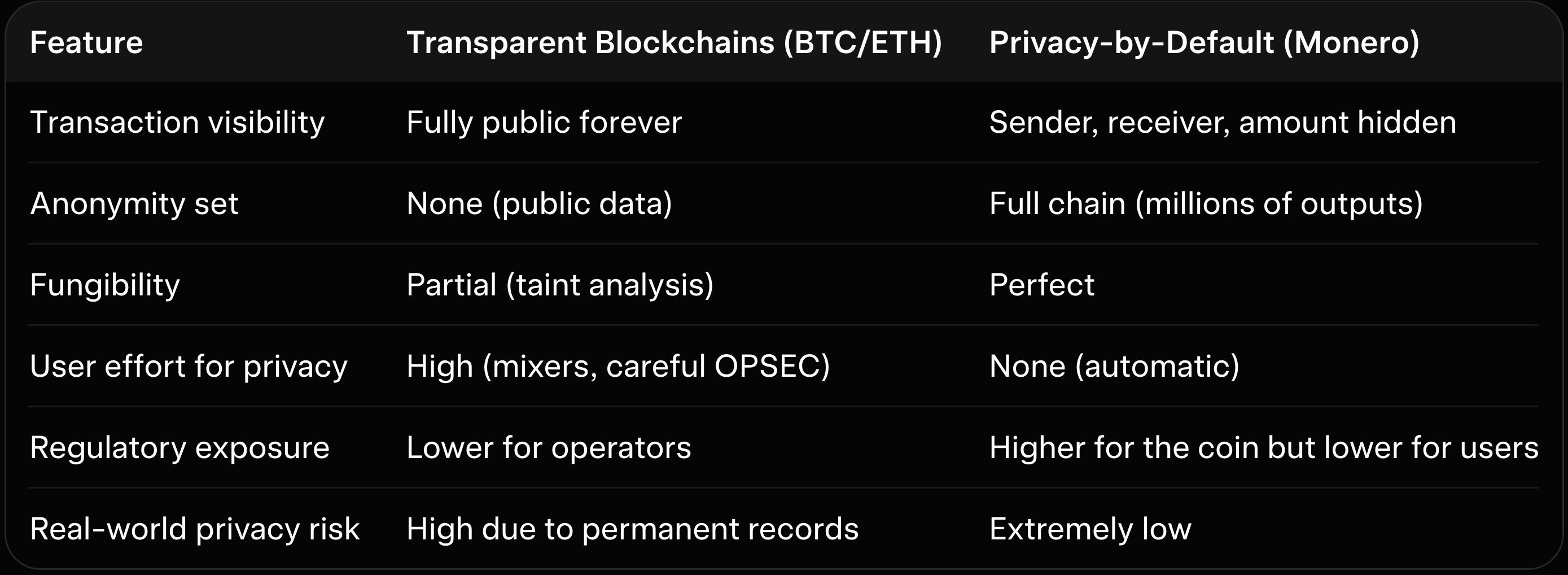
Task: Click the "Partial (taint analysis)" cell
Action: [559, 285]
